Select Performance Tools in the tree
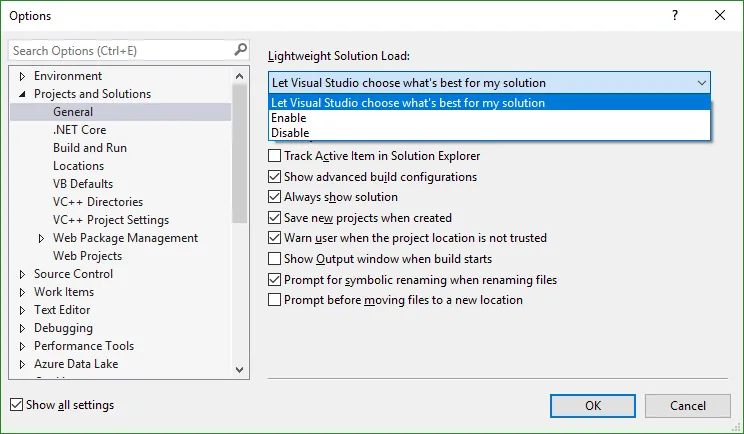Image resolution: width=744 pixels, height=434 pixels. coord(84,346)
